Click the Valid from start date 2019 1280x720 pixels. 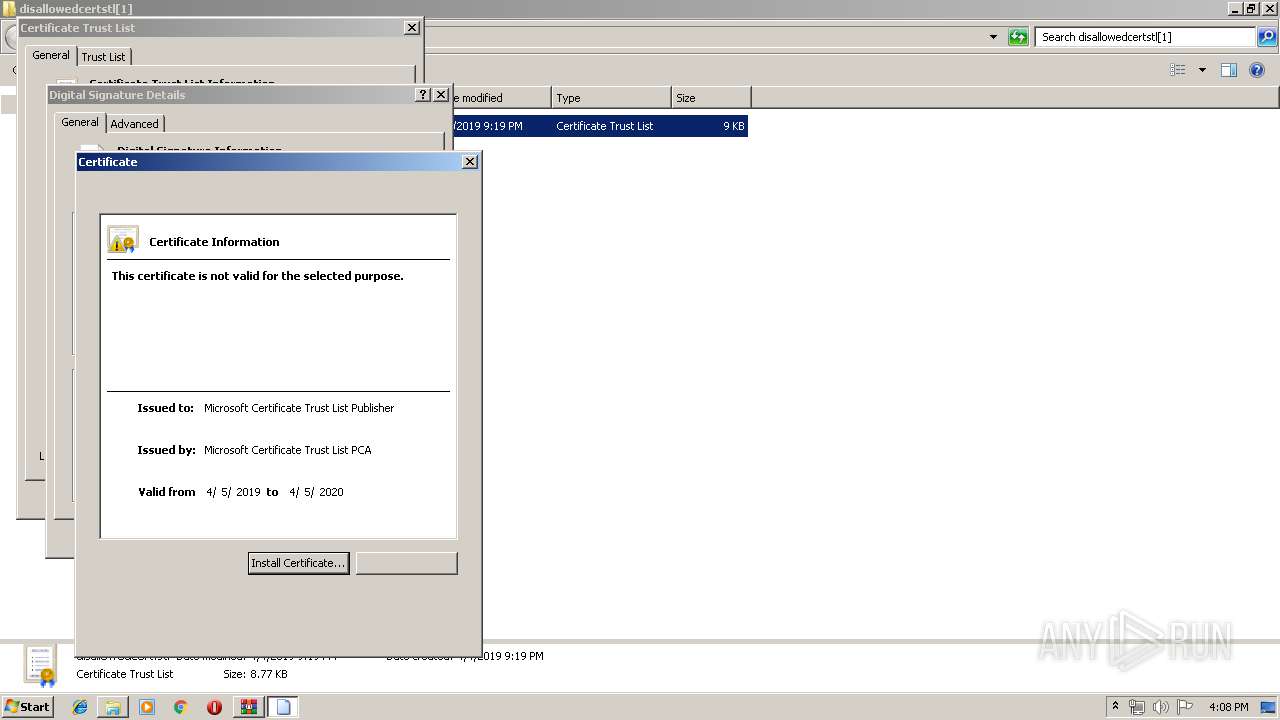coord(233,492)
